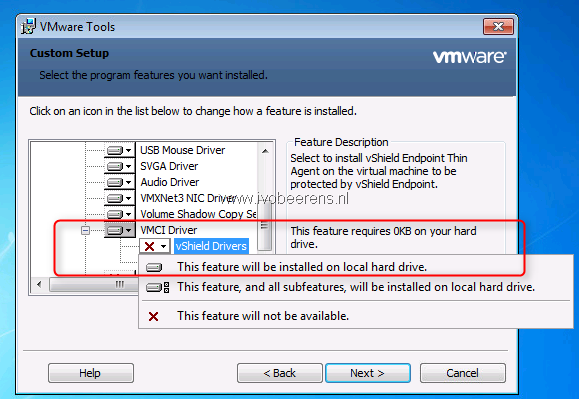Image resolution: width=579 pixels, height=399 pixels.
Task: Cancel the VMware Tools setup
Action: [x=463, y=373]
